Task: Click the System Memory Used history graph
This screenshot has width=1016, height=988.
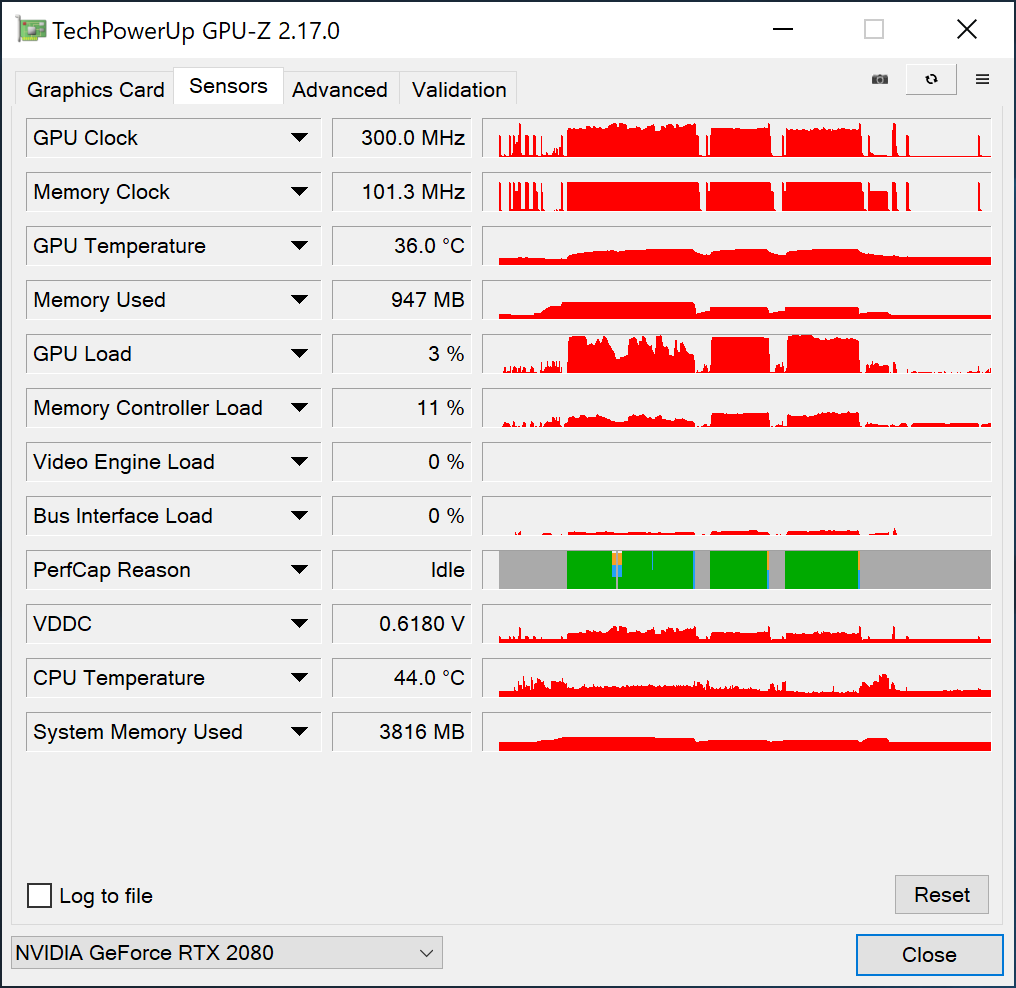Action: (737, 731)
